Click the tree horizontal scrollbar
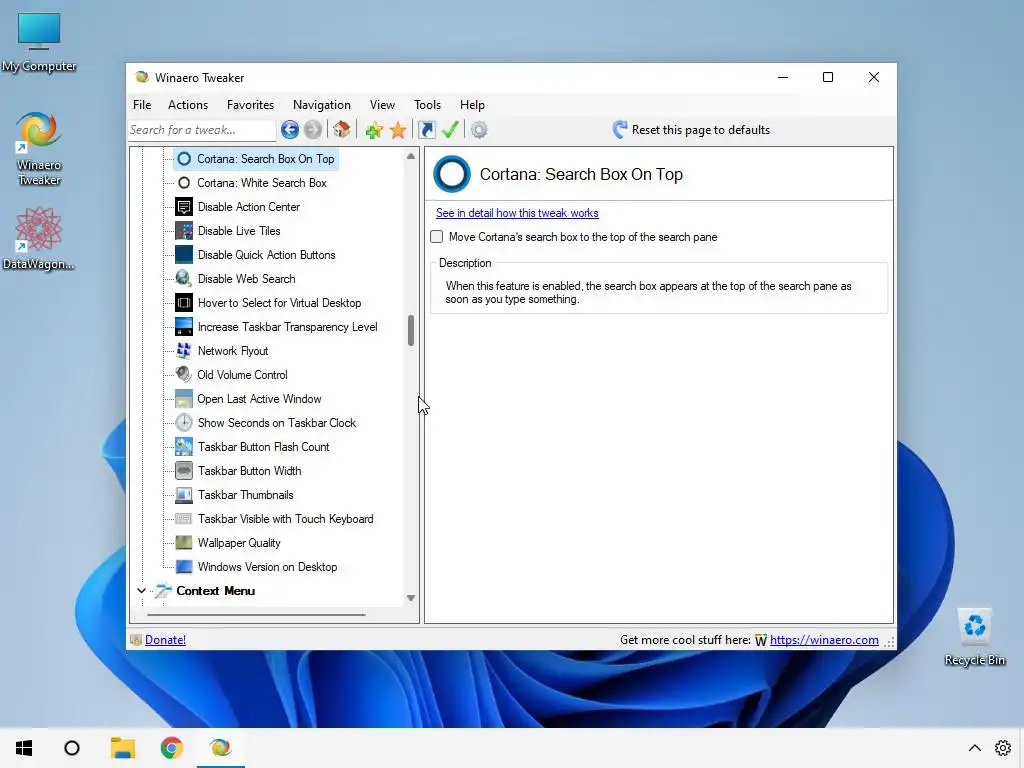The width and height of the screenshot is (1024, 768). tap(256, 615)
